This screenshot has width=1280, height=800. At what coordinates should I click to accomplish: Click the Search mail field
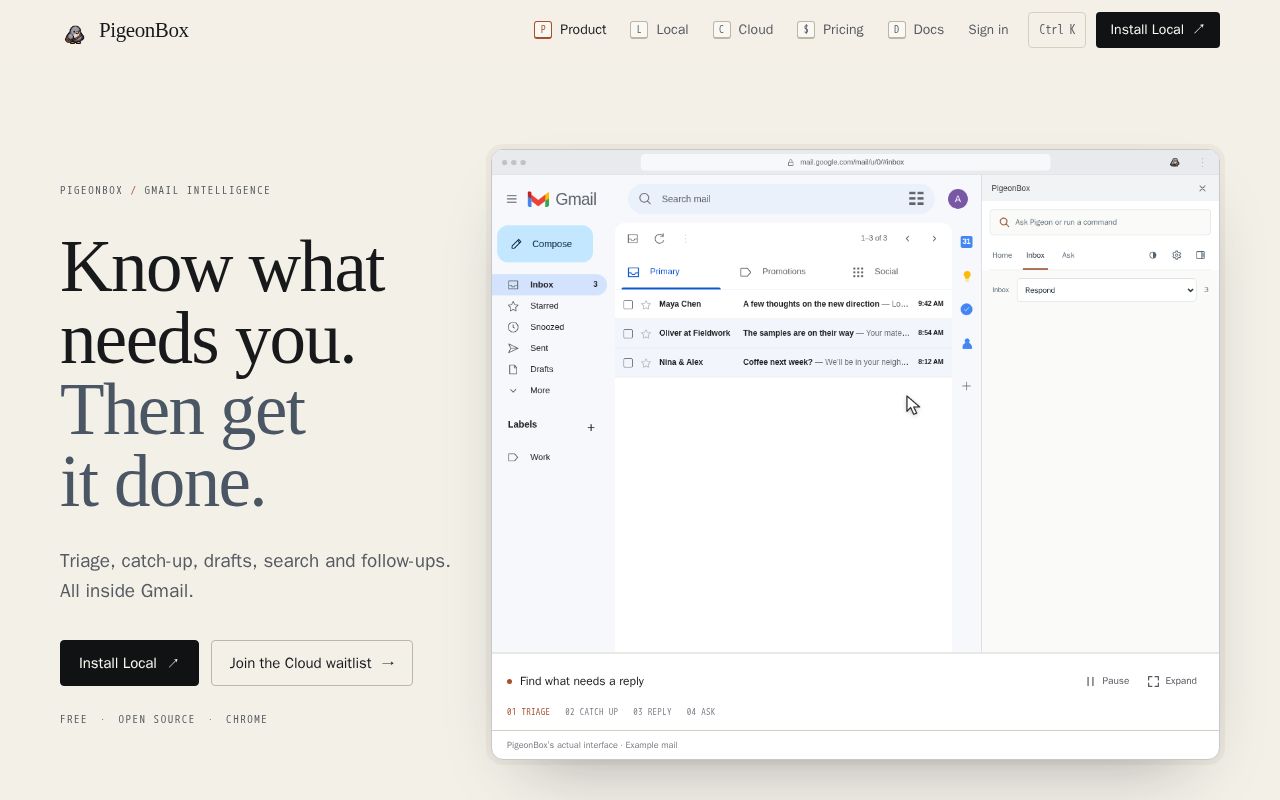click(781, 199)
